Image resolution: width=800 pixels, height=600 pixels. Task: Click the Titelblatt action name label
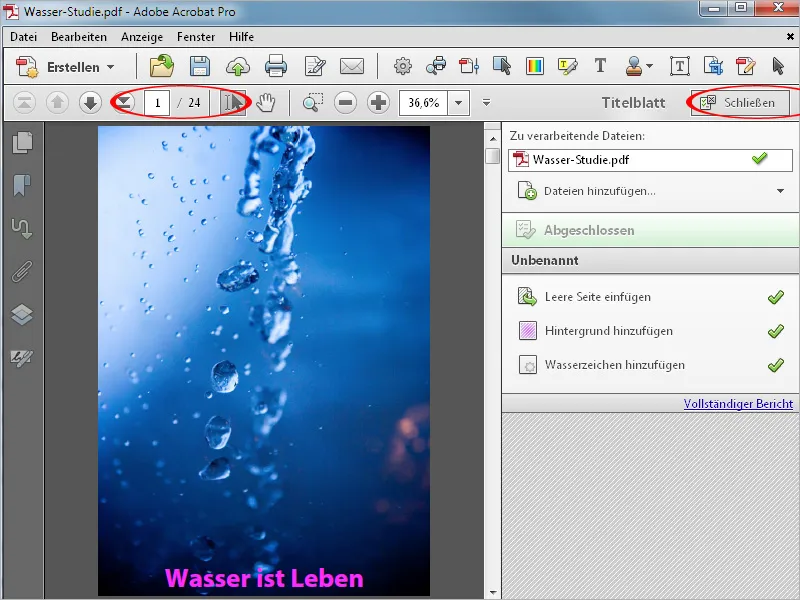633,103
